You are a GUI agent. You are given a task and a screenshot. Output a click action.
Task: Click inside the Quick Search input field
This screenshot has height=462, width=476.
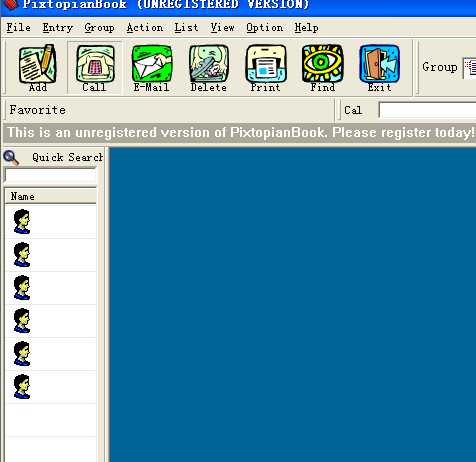(x=51, y=176)
